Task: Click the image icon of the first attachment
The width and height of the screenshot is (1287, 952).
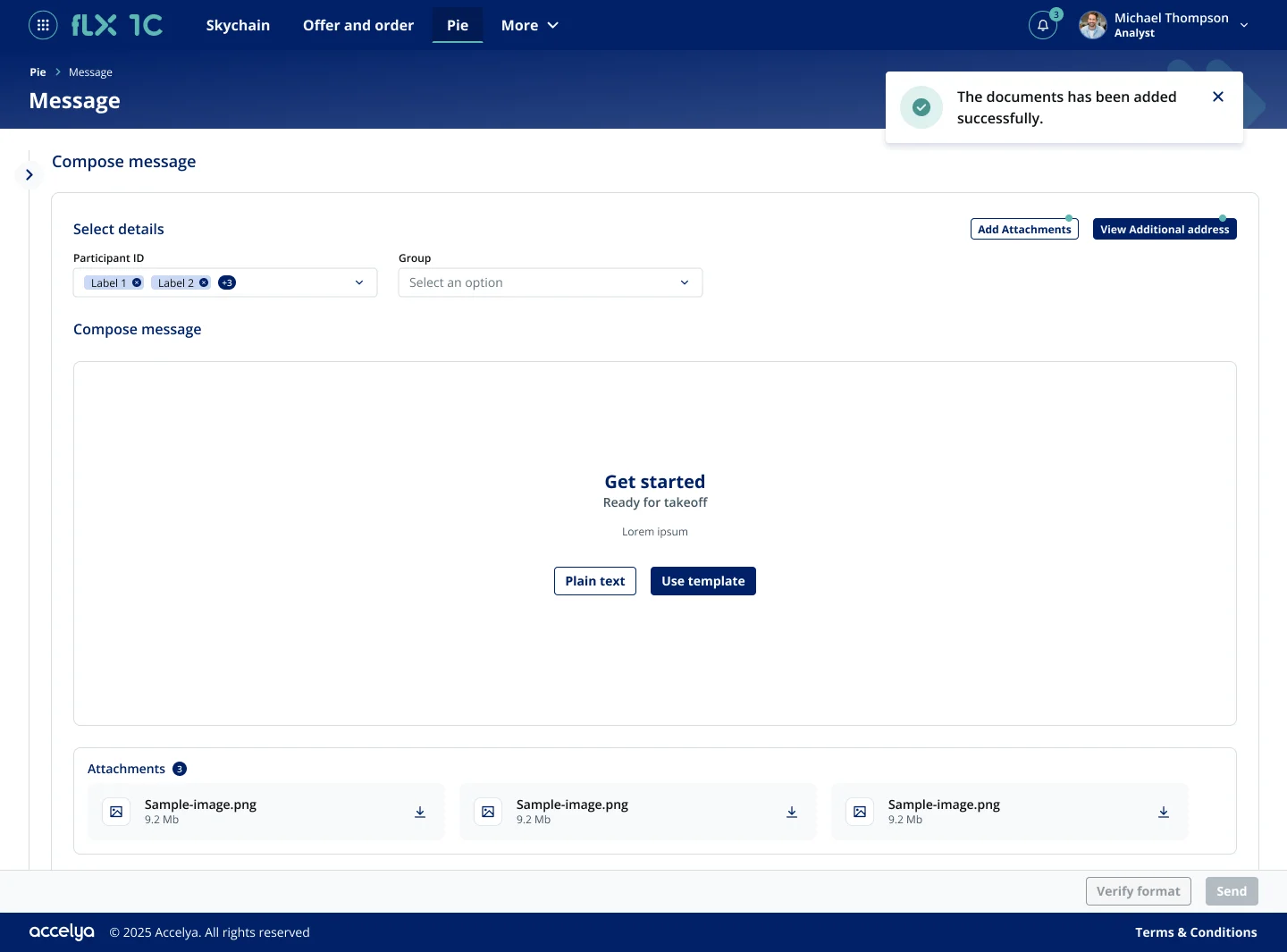Action: coord(116,812)
